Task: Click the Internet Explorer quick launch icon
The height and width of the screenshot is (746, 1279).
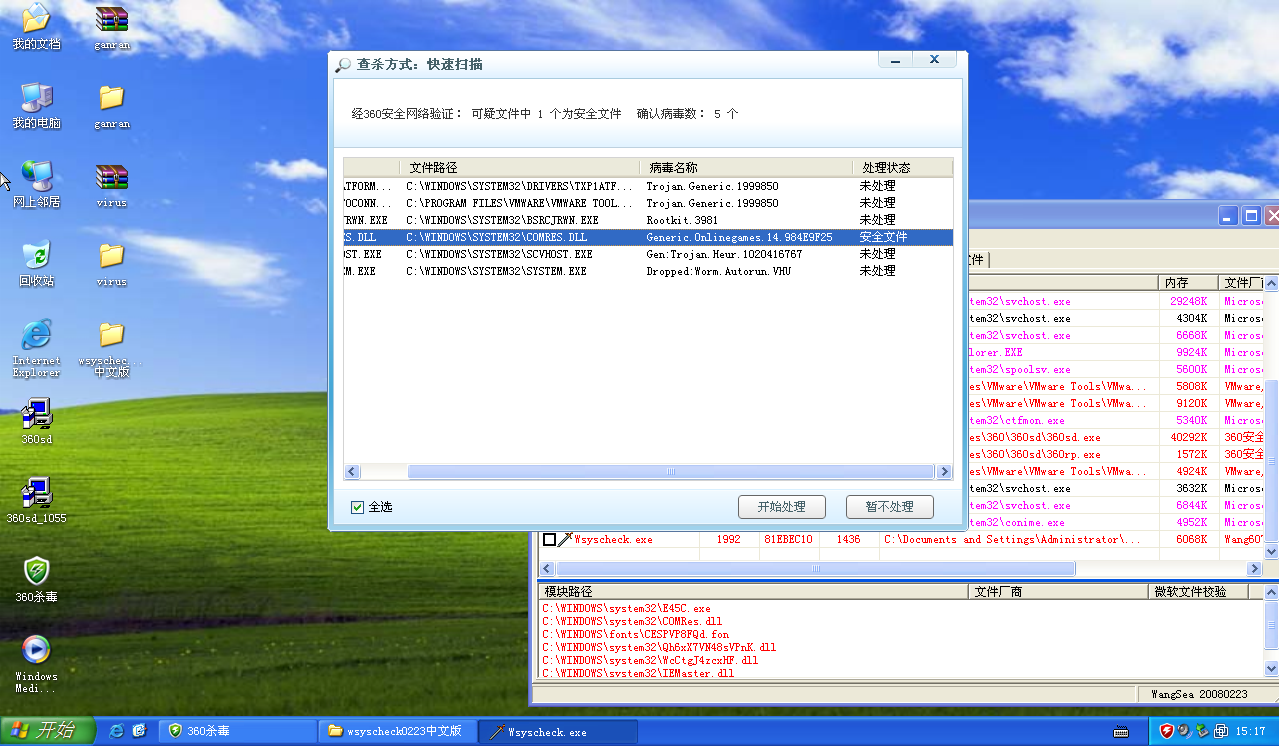Action: 117,731
